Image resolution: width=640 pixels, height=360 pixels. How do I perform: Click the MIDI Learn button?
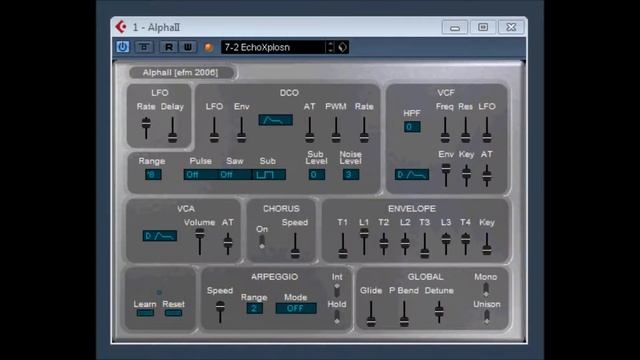145,313
